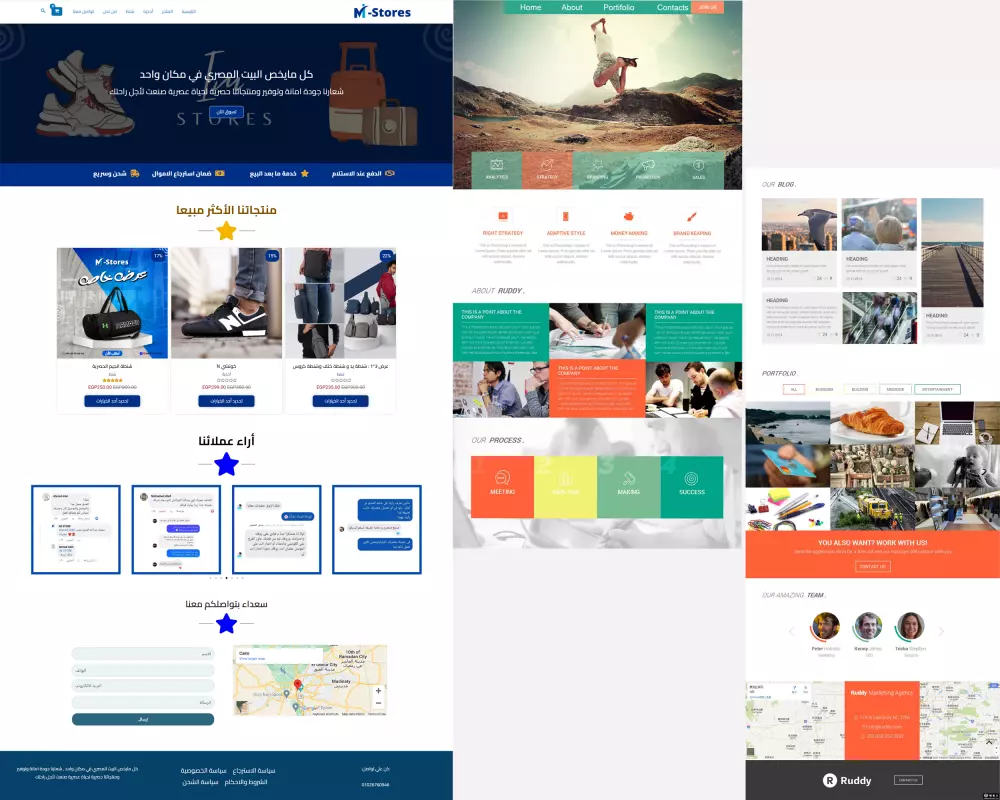Screen dimensions: 1000x800
Task: Select the Business portfolio filter tab
Action: point(824,389)
